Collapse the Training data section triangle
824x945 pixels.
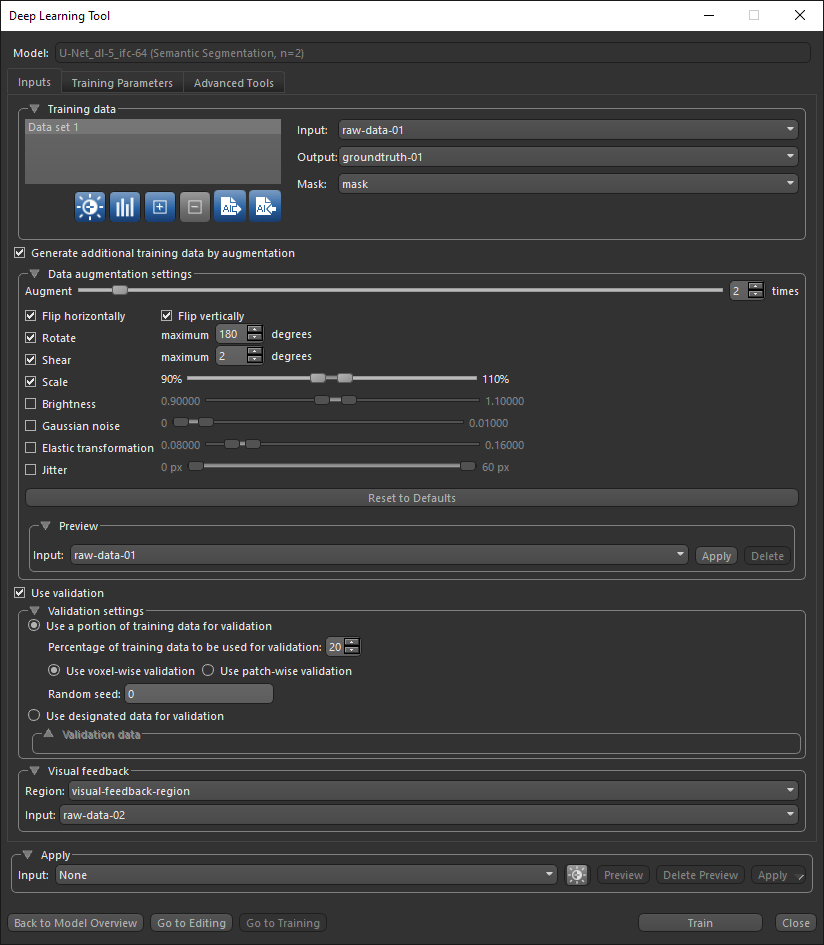coord(35,108)
